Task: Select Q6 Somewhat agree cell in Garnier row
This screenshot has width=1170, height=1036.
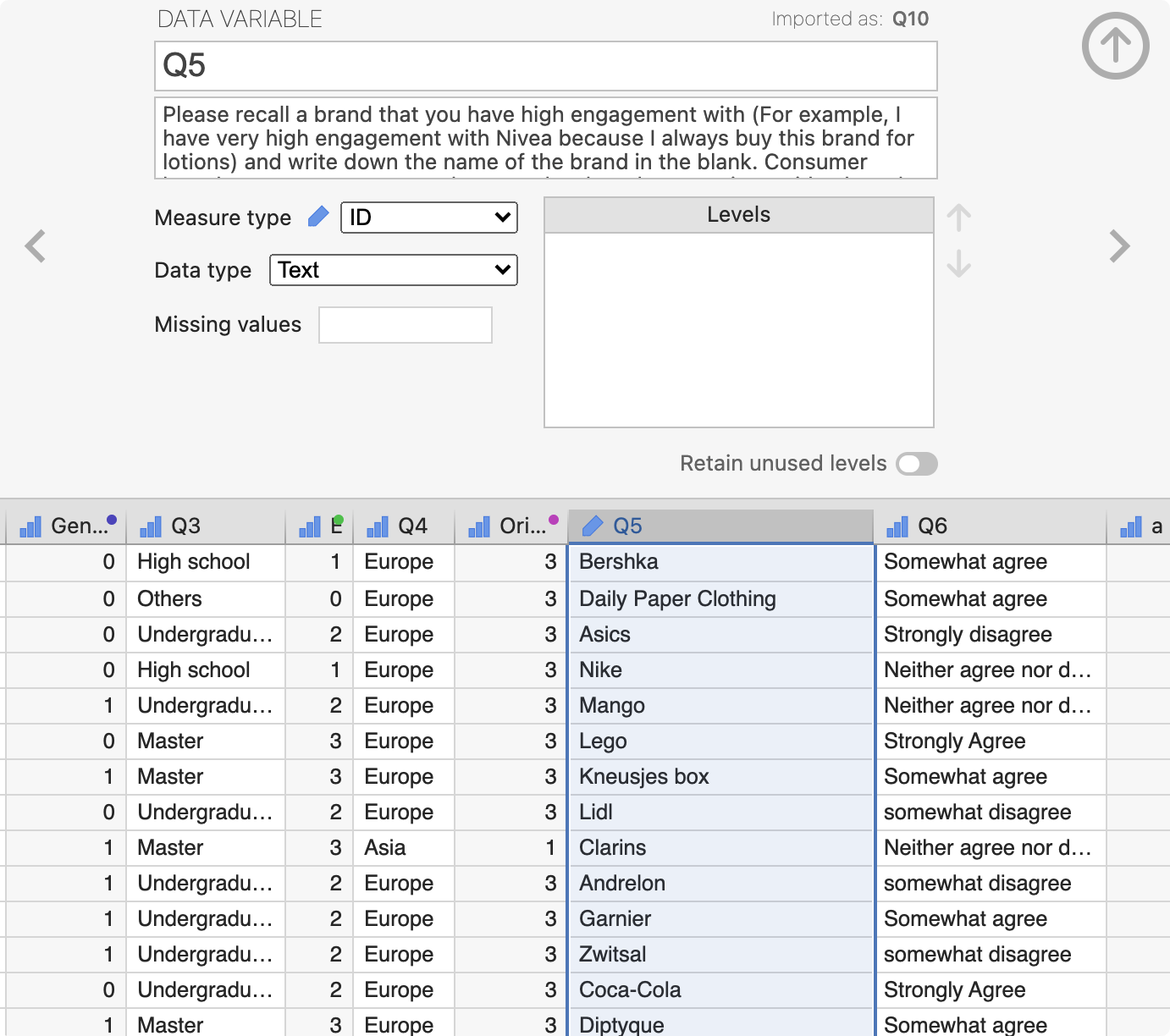Action: (x=991, y=919)
